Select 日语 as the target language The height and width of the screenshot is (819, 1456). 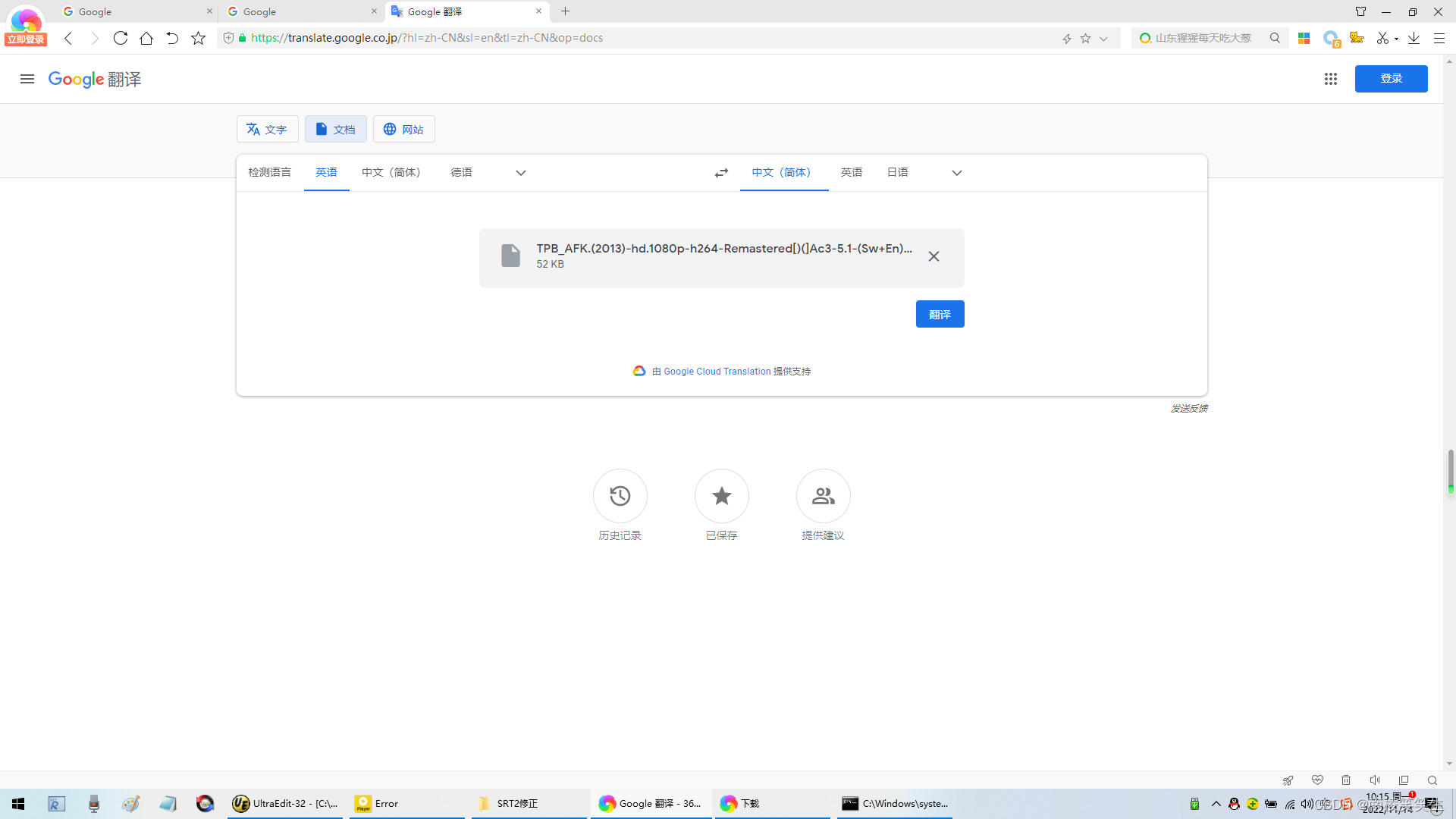pyautogui.click(x=897, y=173)
